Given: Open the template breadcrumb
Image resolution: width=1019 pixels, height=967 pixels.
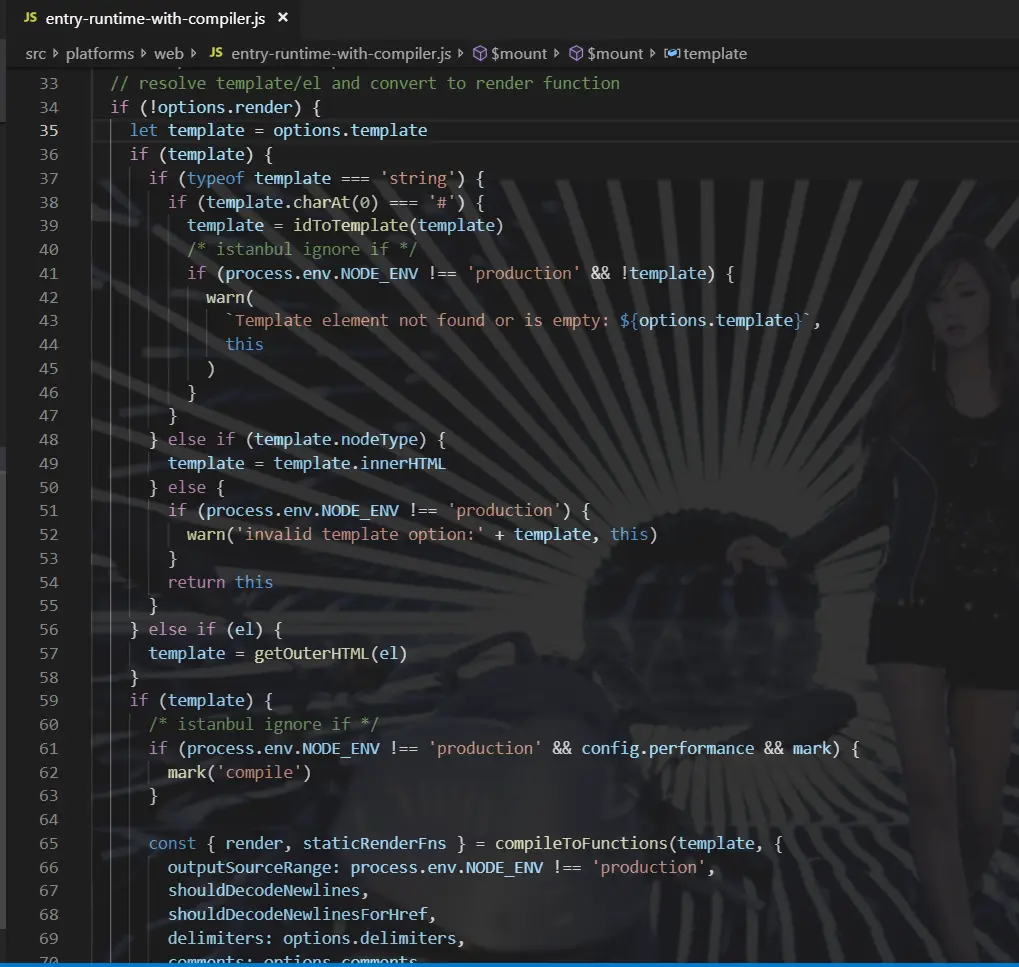Looking at the screenshot, I should 715,53.
